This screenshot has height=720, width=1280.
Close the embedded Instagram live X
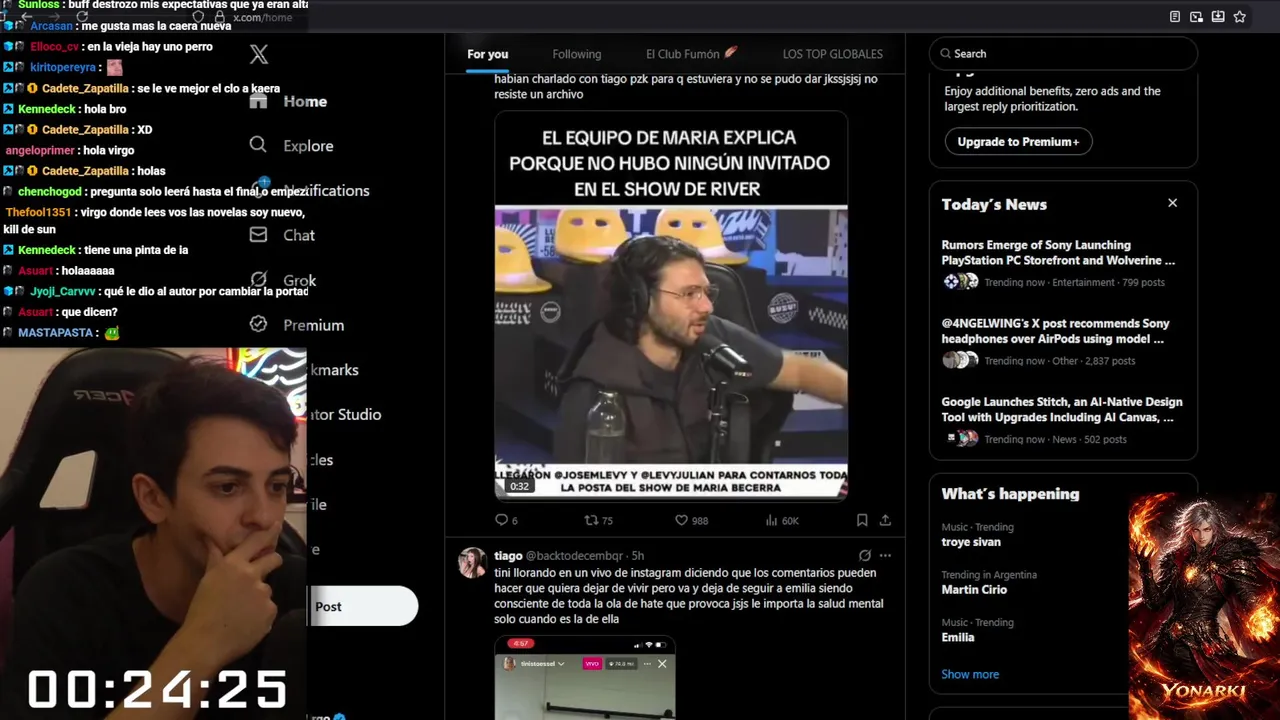[662, 663]
